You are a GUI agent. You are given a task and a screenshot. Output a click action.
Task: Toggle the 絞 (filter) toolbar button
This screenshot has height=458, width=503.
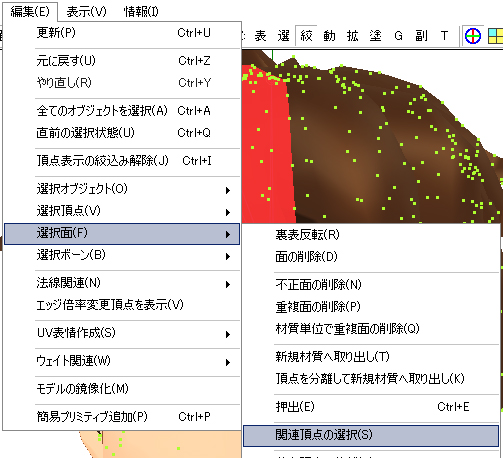[x=306, y=35]
